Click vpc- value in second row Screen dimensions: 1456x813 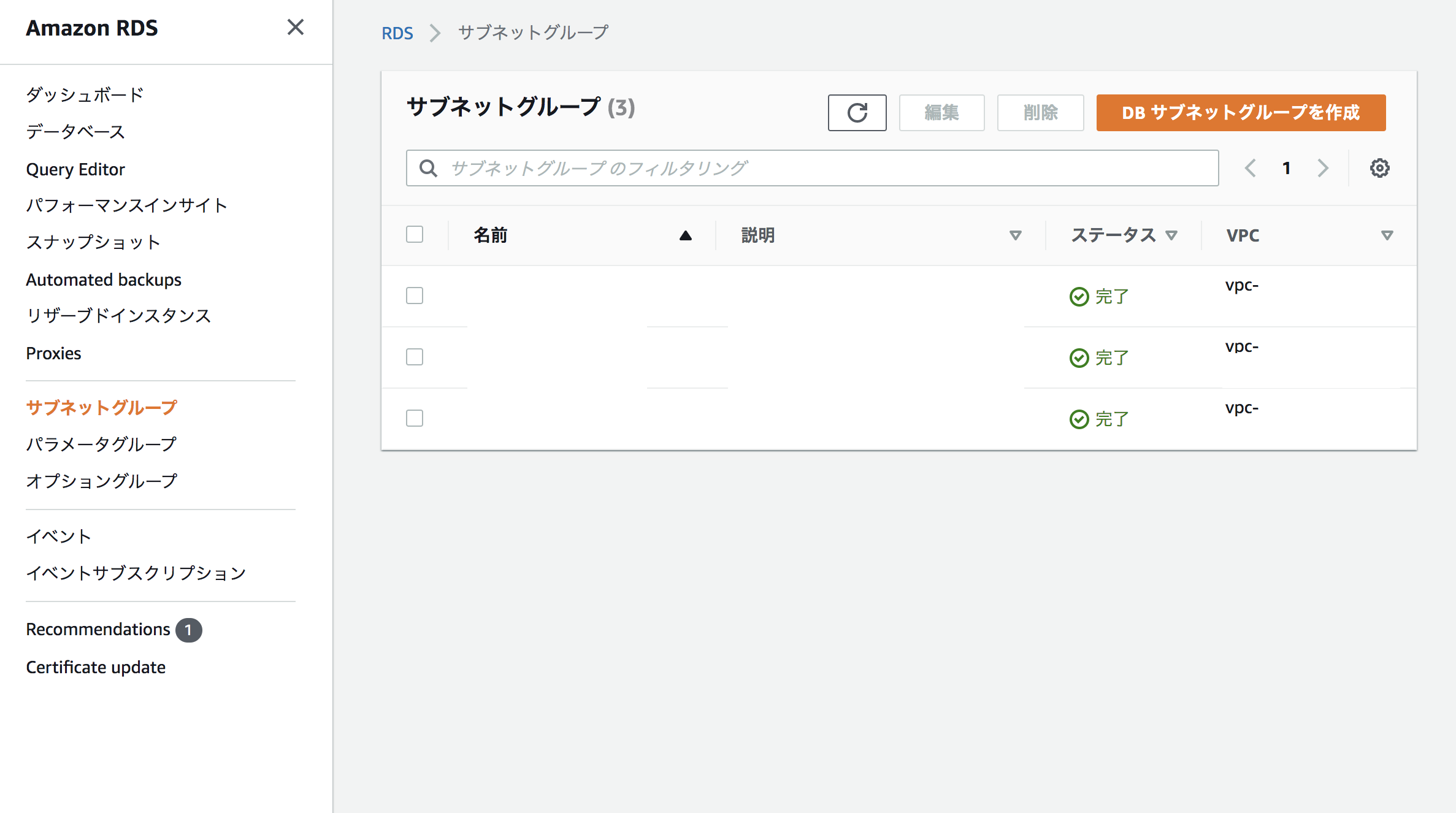click(x=1242, y=347)
